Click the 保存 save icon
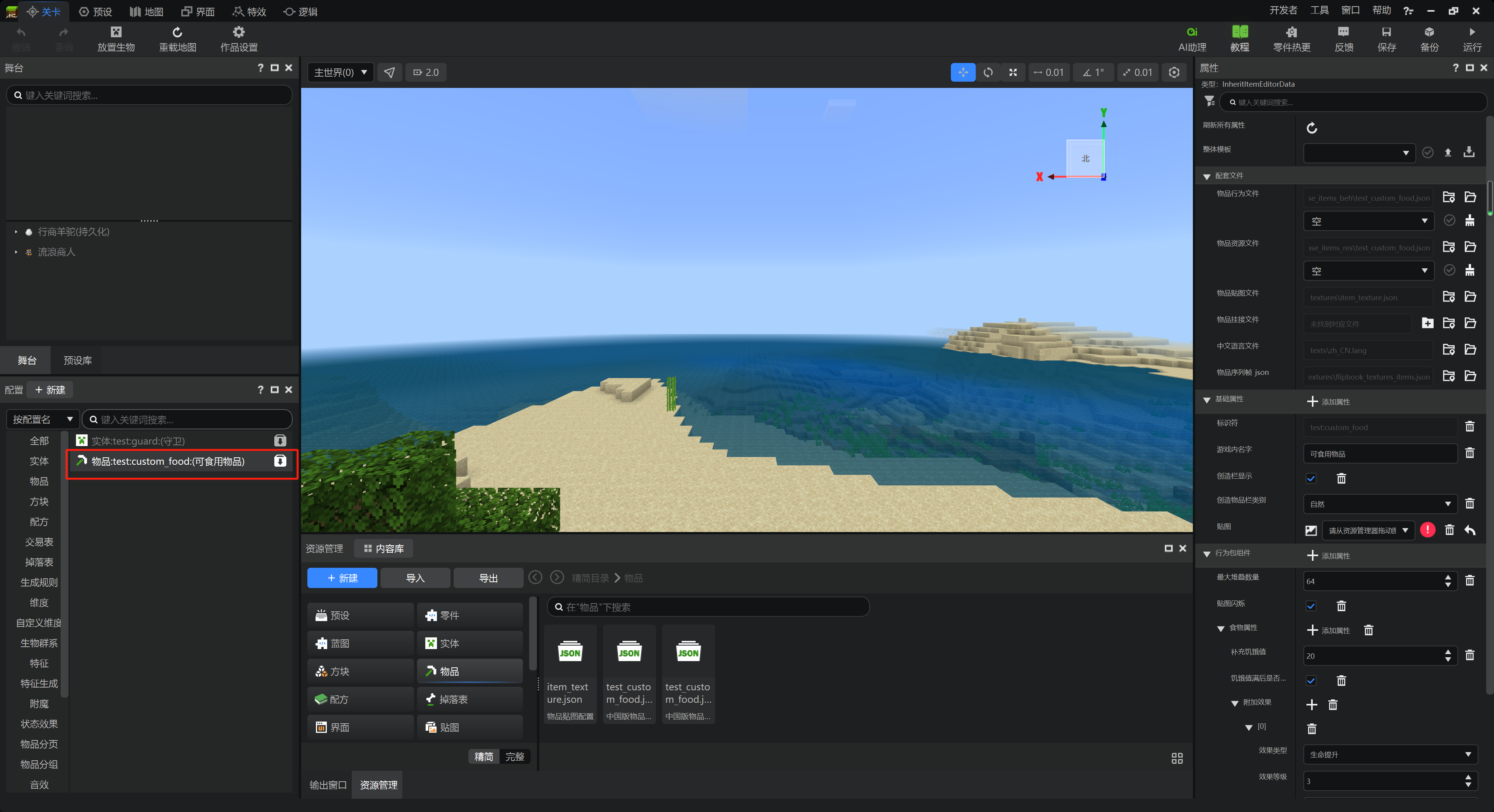Viewport: 1494px width, 812px height. click(x=1386, y=32)
